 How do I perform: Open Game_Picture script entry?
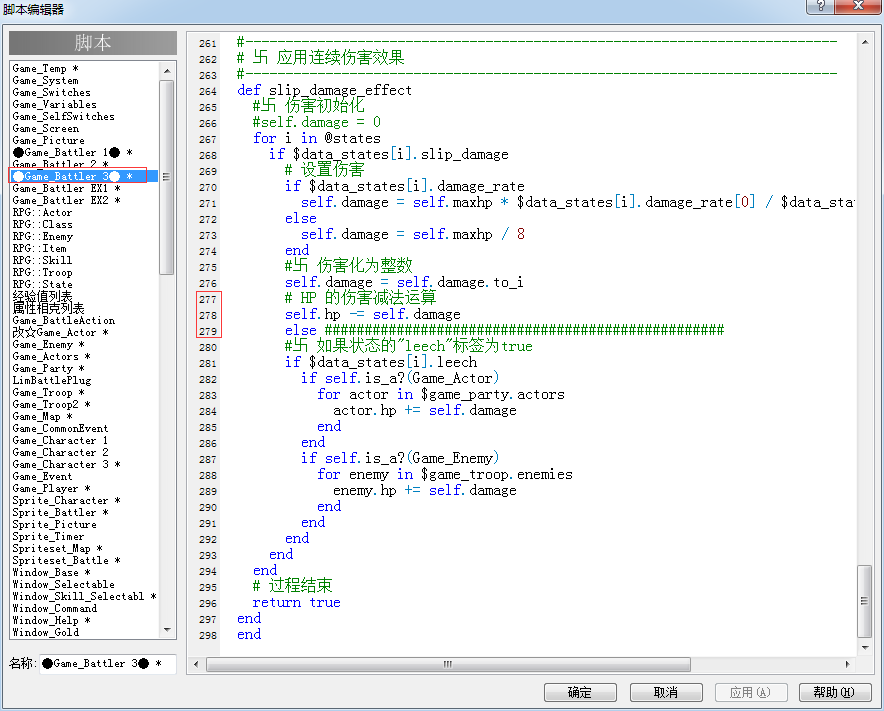tap(48, 140)
